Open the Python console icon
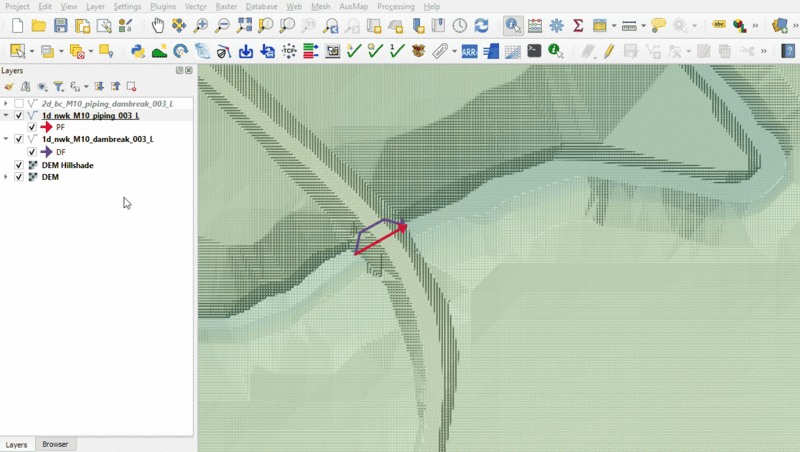Viewport: 800px width, 452px height. coord(138,51)
